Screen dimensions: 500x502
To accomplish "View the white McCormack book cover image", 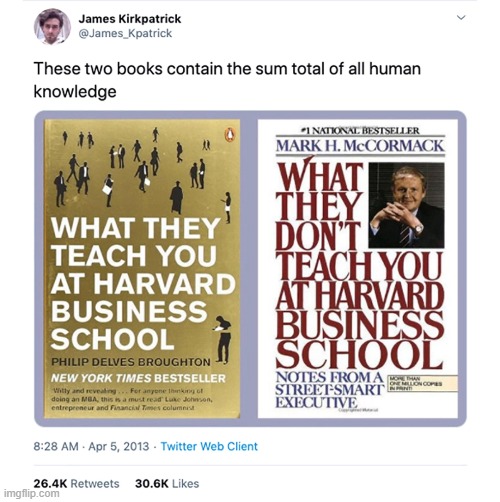I will point(358,268).
